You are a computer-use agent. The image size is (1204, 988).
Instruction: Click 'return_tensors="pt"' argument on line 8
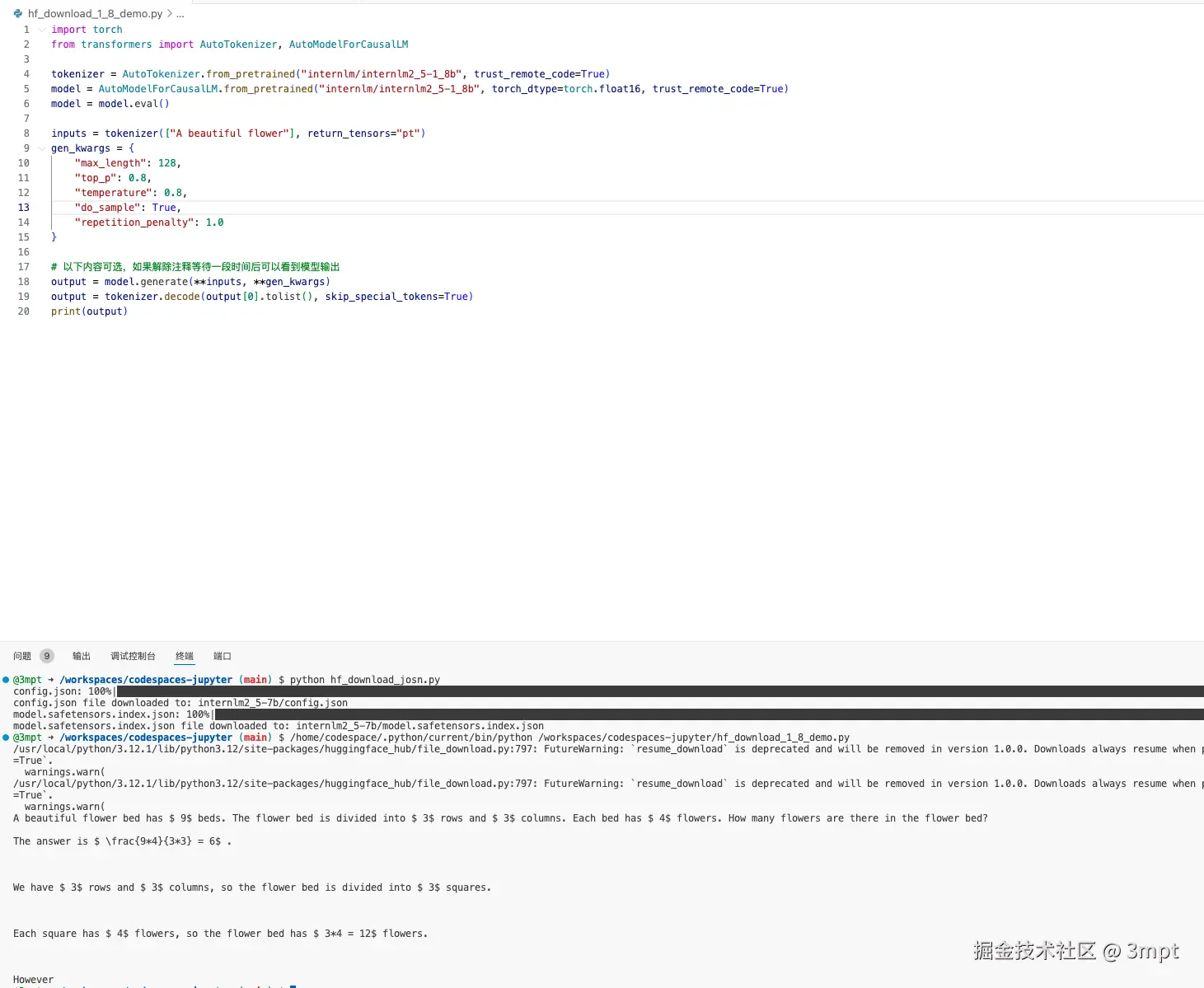363,133
